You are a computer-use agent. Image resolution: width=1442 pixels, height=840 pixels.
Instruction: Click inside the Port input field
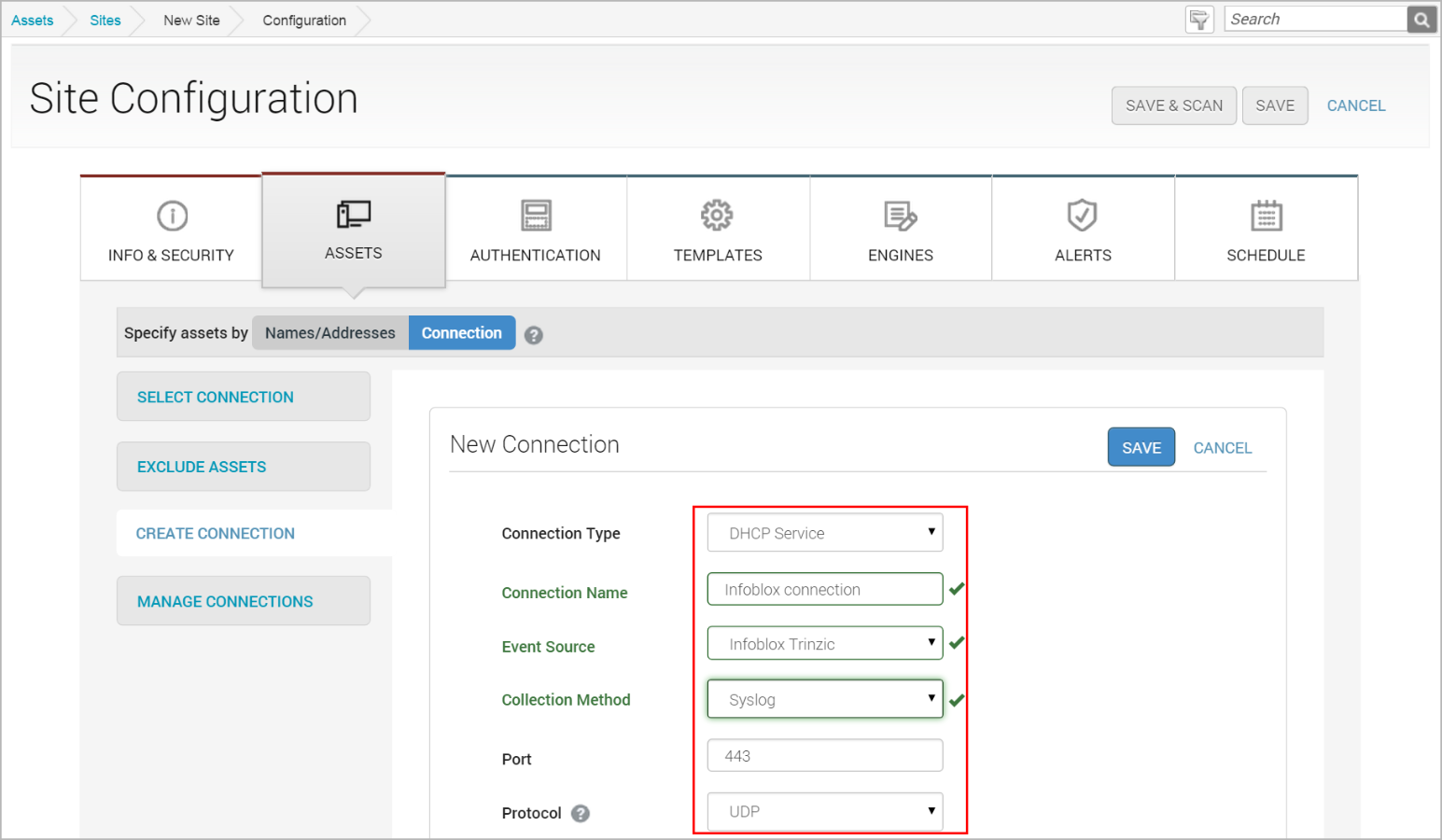click(x=825, y=756)
